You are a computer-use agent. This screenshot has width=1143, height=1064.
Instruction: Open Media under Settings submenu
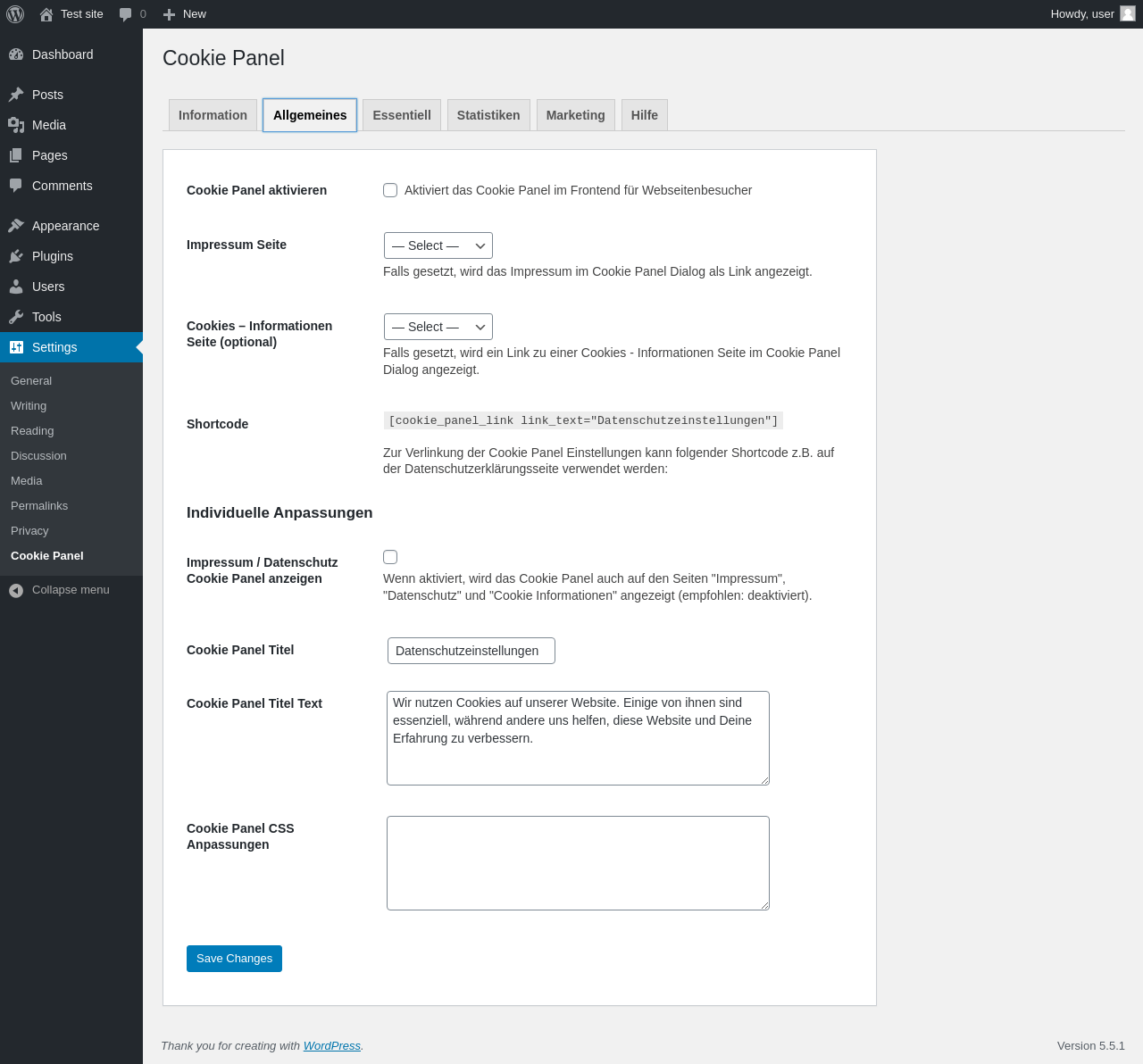[27, 480]
